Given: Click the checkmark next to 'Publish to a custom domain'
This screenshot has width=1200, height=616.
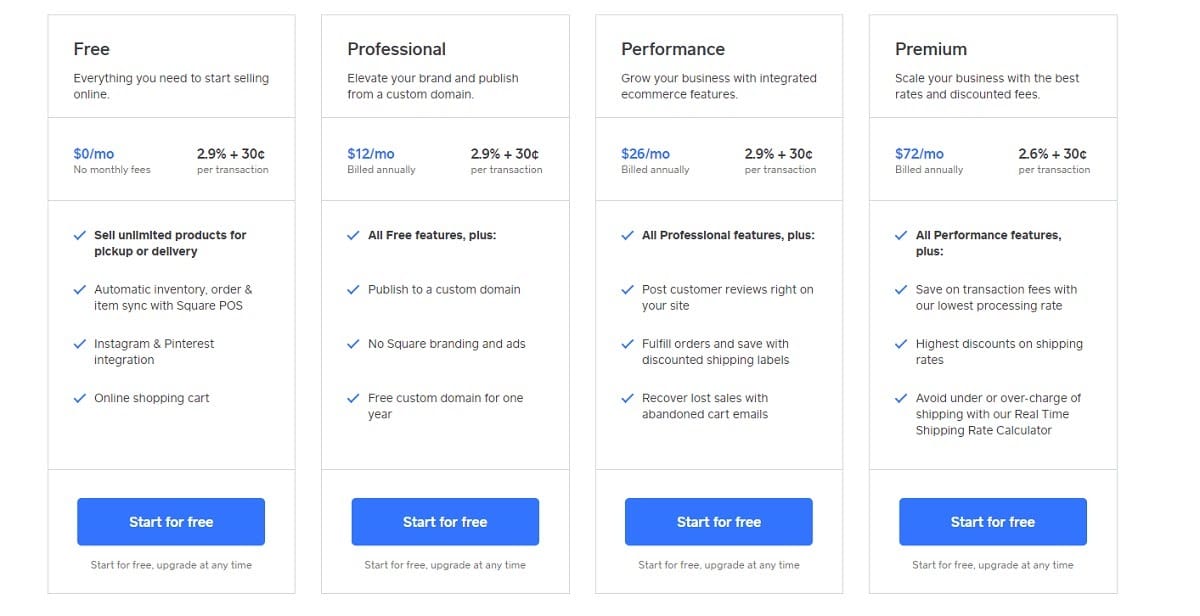Looking at the screenshot, I should click(x=354, y=290).
